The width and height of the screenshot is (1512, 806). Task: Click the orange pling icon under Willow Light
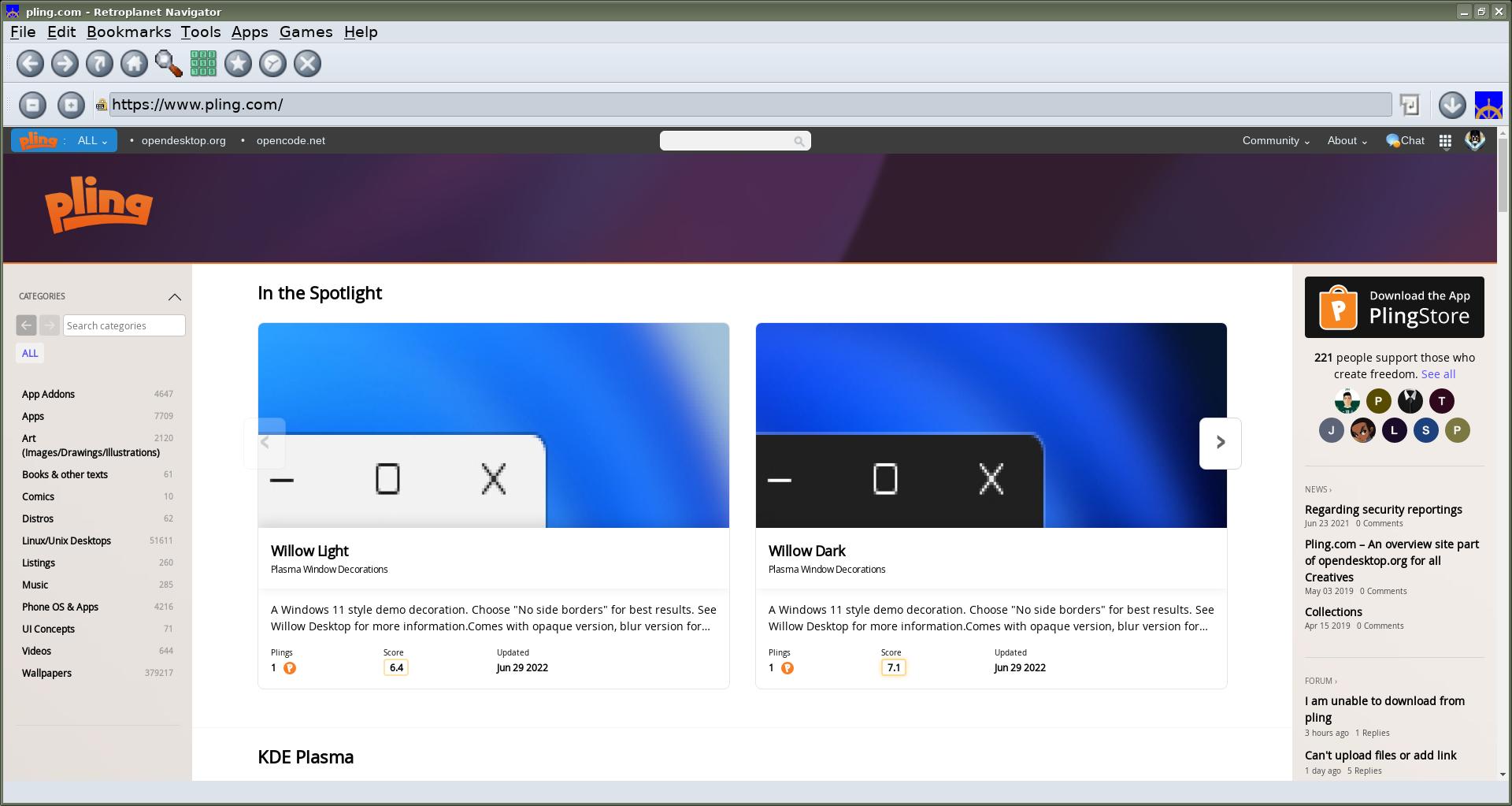290,668
